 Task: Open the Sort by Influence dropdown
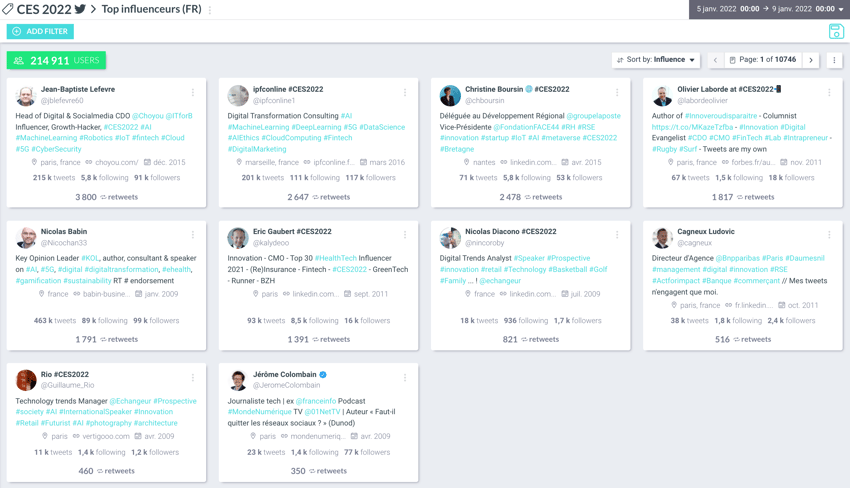[656, 60]
